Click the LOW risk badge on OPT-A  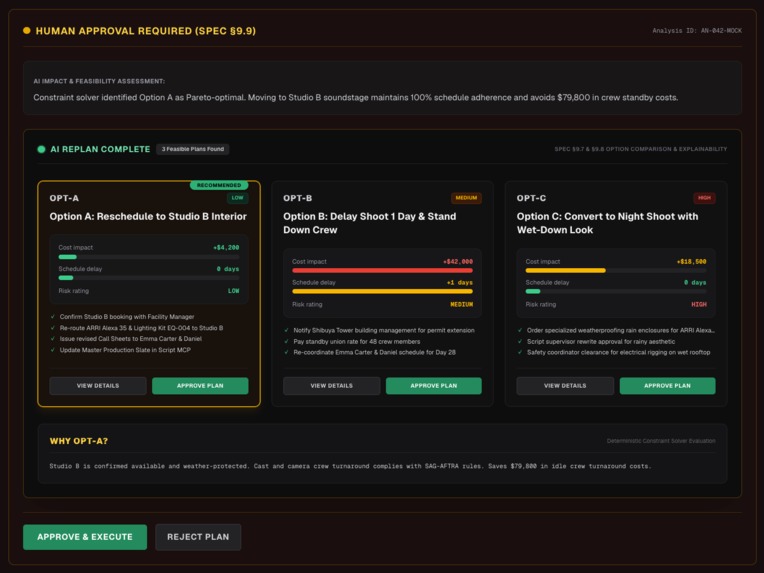[x=237, y=198]
